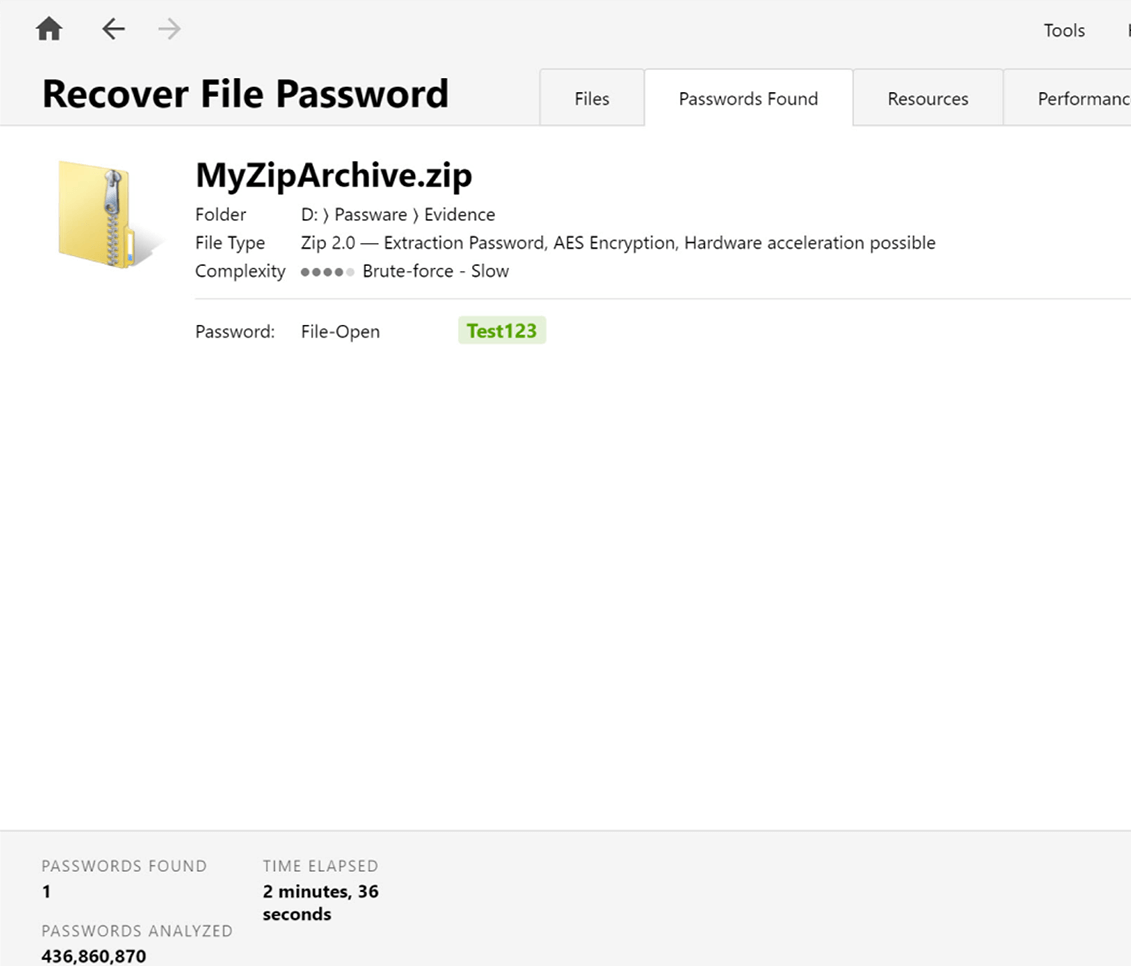
Task: Click the complexity dots indicator
Action: click(x=327, y=272)
